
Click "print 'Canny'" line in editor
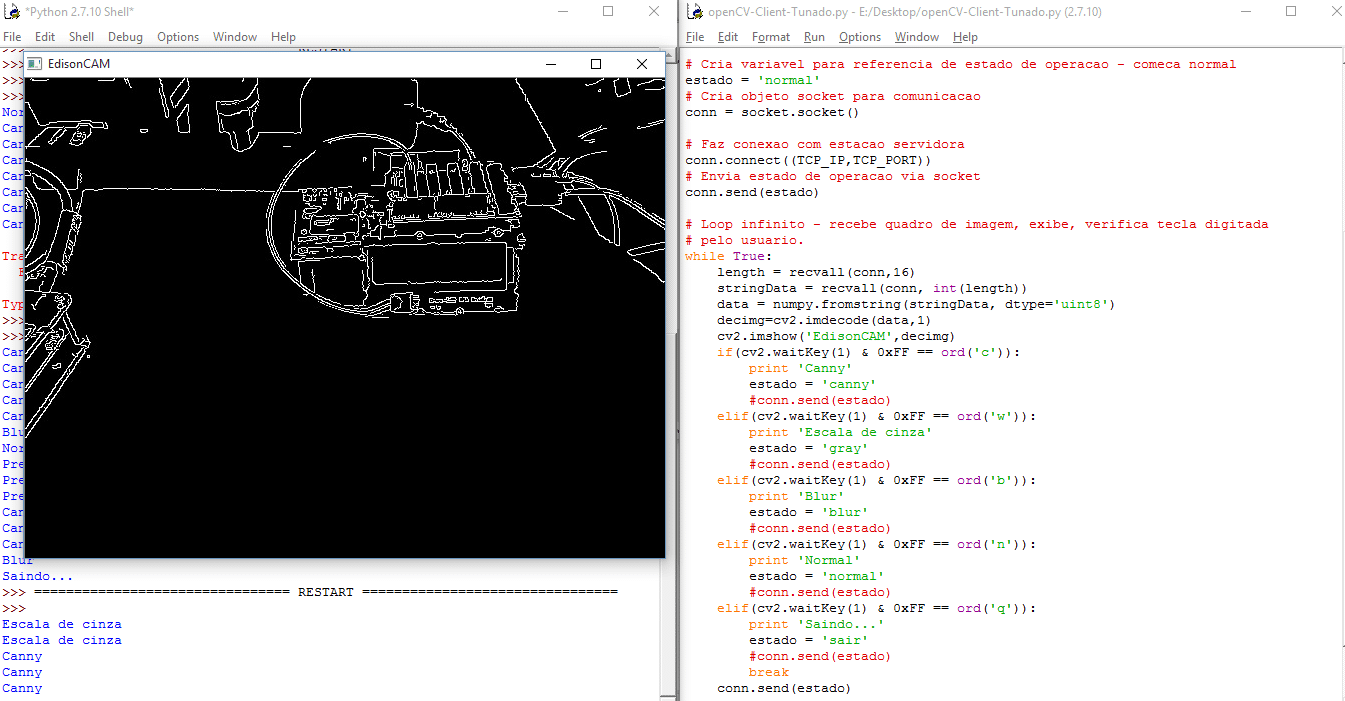800,368
